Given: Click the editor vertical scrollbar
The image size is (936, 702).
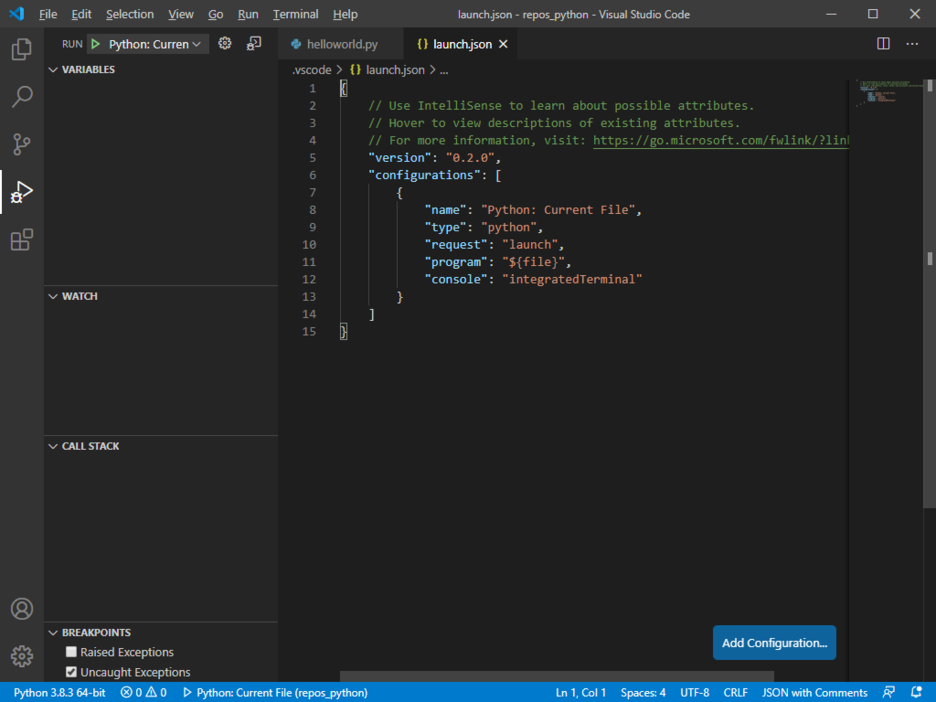Looking at the screenshot, I should (929, 294).
